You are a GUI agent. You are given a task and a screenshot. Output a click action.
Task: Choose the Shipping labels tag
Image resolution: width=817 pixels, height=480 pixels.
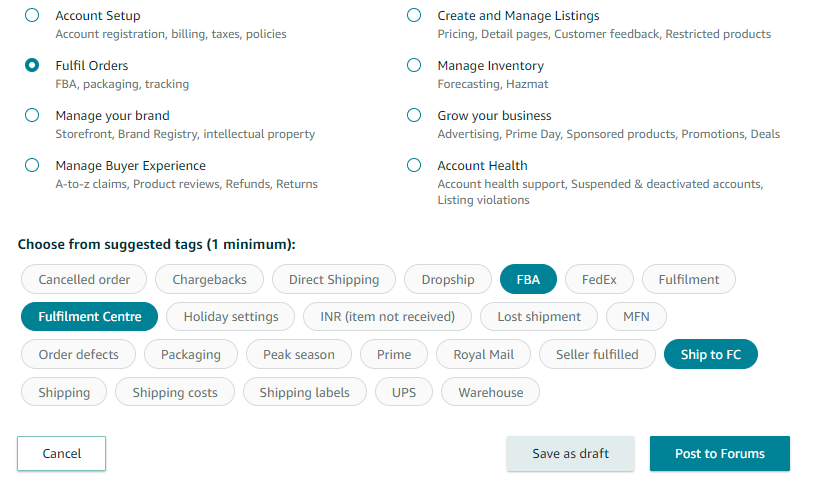[x=304, y=392]
